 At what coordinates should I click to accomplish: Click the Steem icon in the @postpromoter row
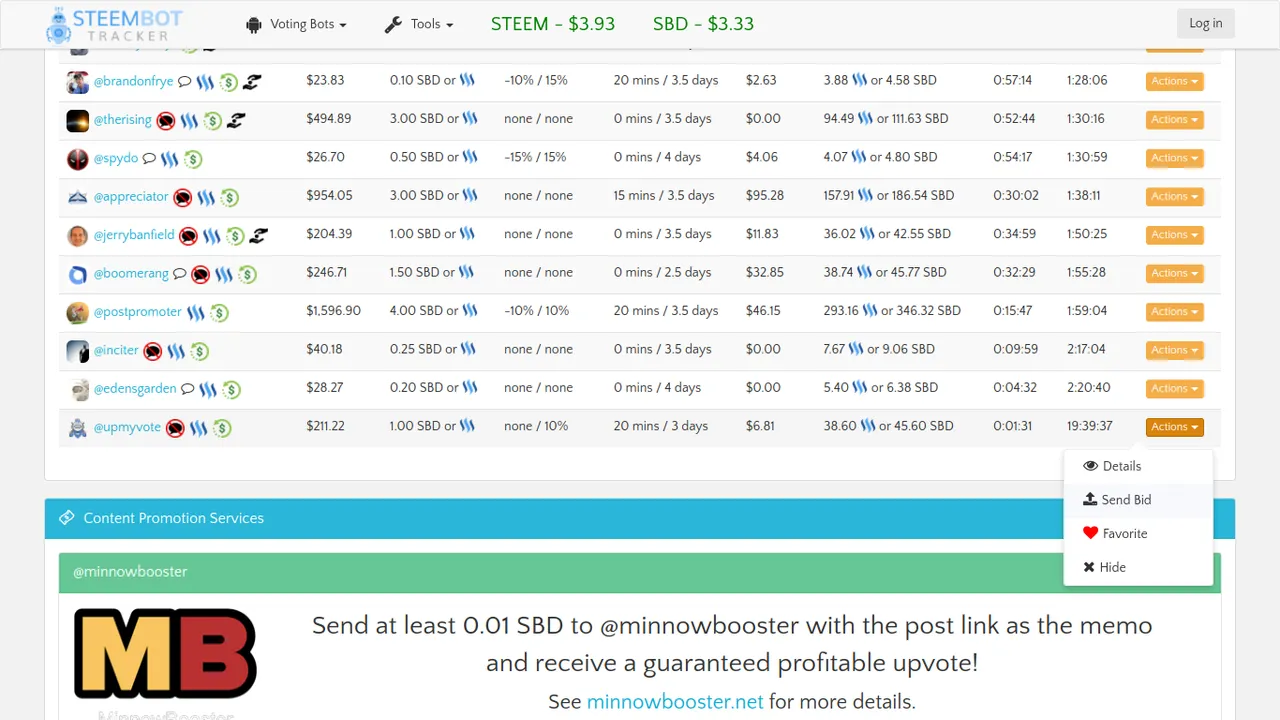[x=196, y=313]
